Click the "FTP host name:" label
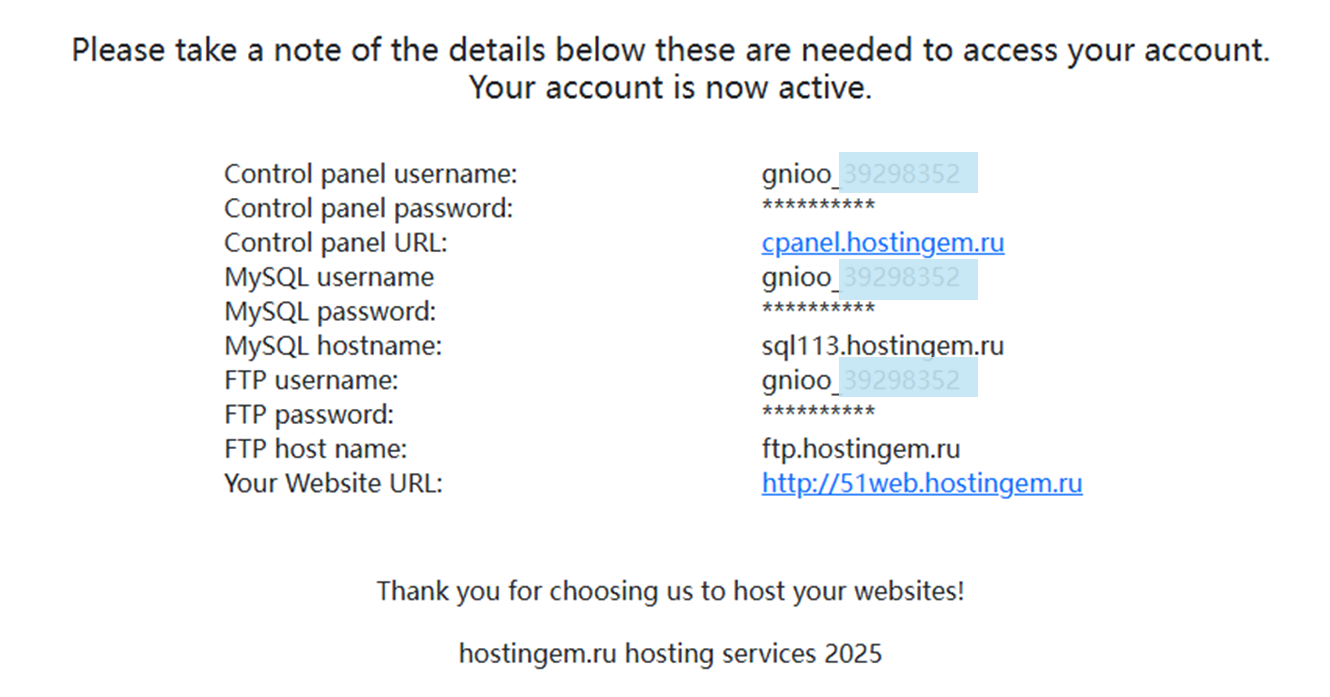The width and height of the screenshot is (1330, 697). 315,449
